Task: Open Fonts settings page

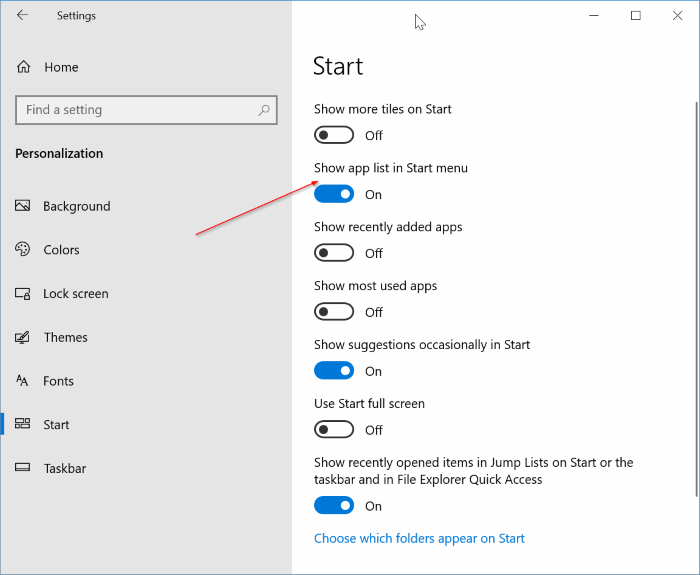Action: click(58, 381)
